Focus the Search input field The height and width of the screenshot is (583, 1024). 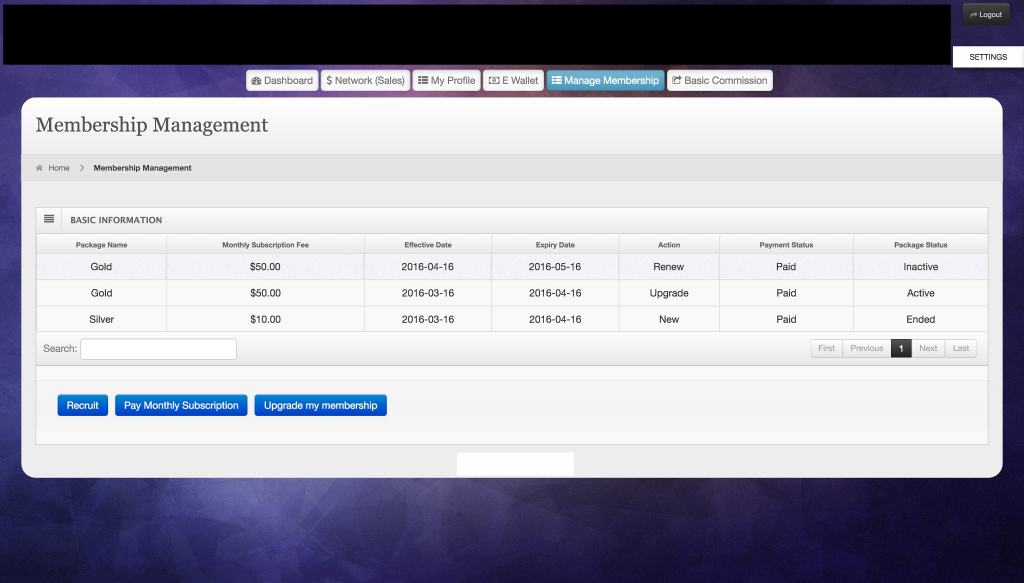[x=158, y=349]
